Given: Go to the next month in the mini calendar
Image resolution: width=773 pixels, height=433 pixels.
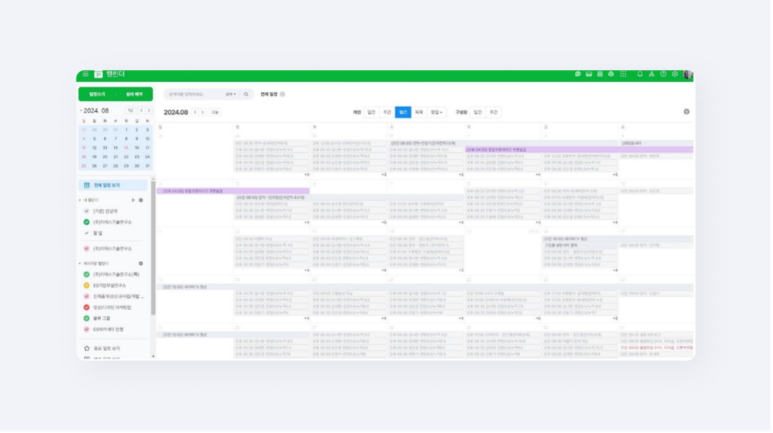Looking at the screenshot, I should coord(149,111).
